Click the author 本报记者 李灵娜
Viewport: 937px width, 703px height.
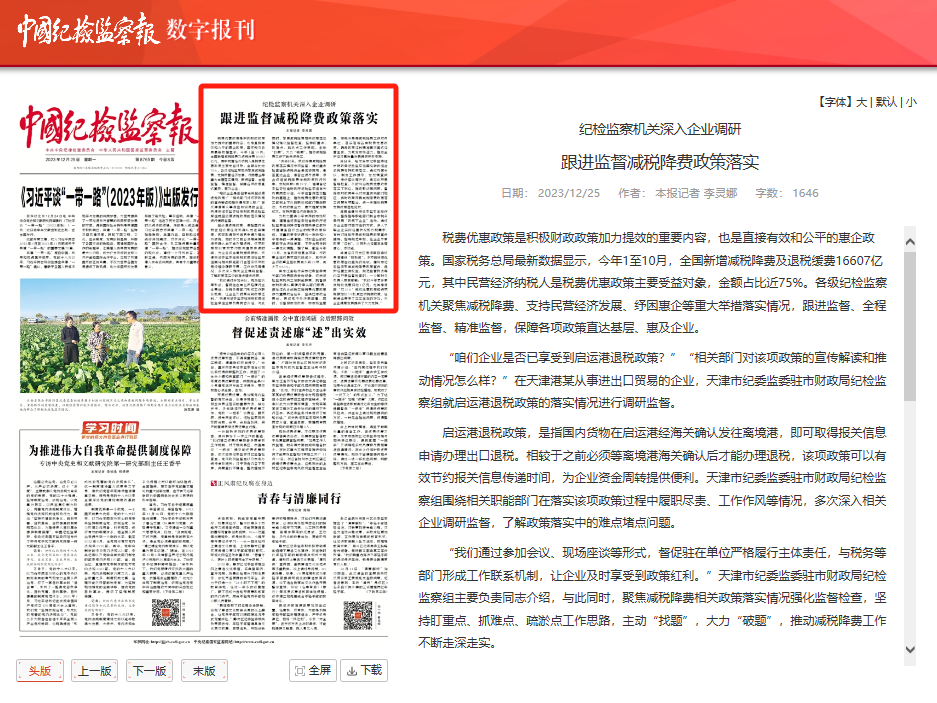point(696,193)
